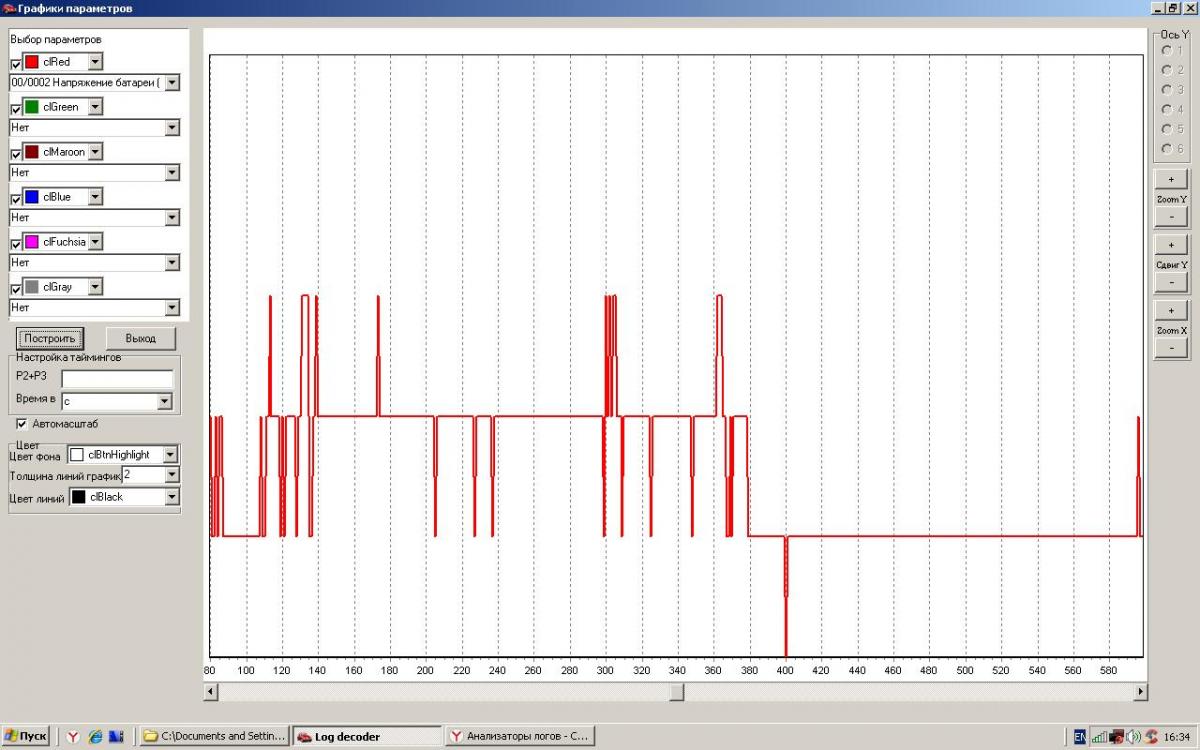Click the Сдвиг Y plus button
The width and height of the screenshot is (1200, 750).
1171,245
